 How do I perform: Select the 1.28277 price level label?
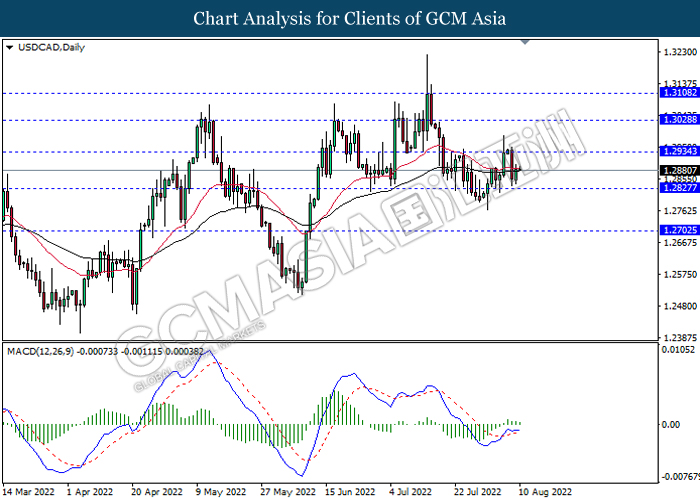(x=680, y=188)
